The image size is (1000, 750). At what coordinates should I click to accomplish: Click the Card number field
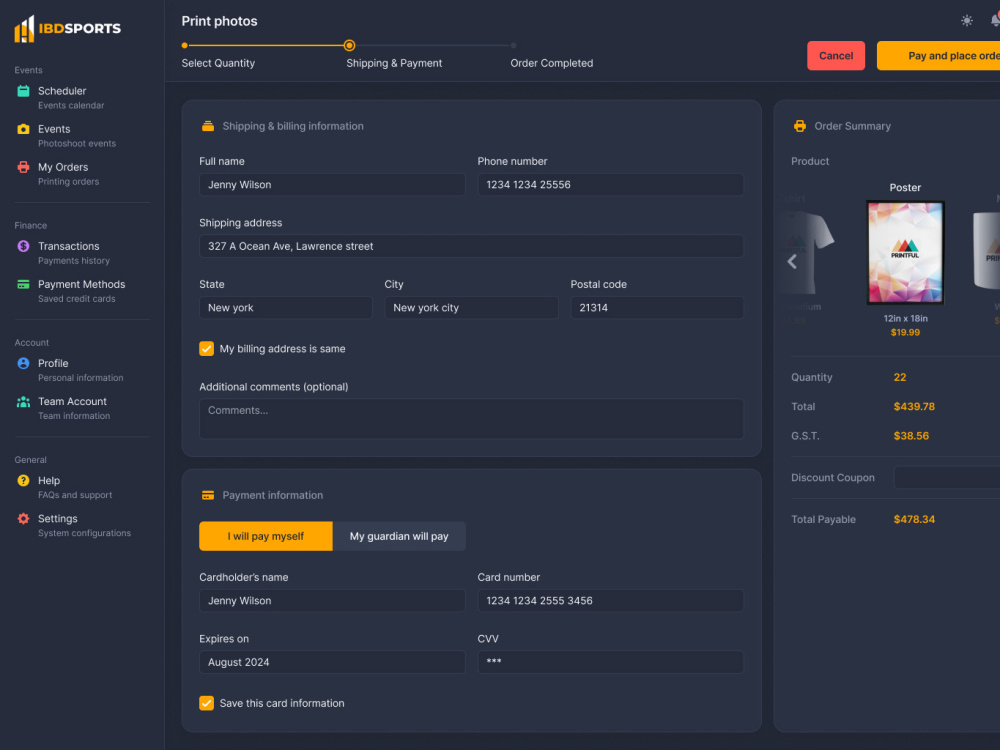[611, 601]
